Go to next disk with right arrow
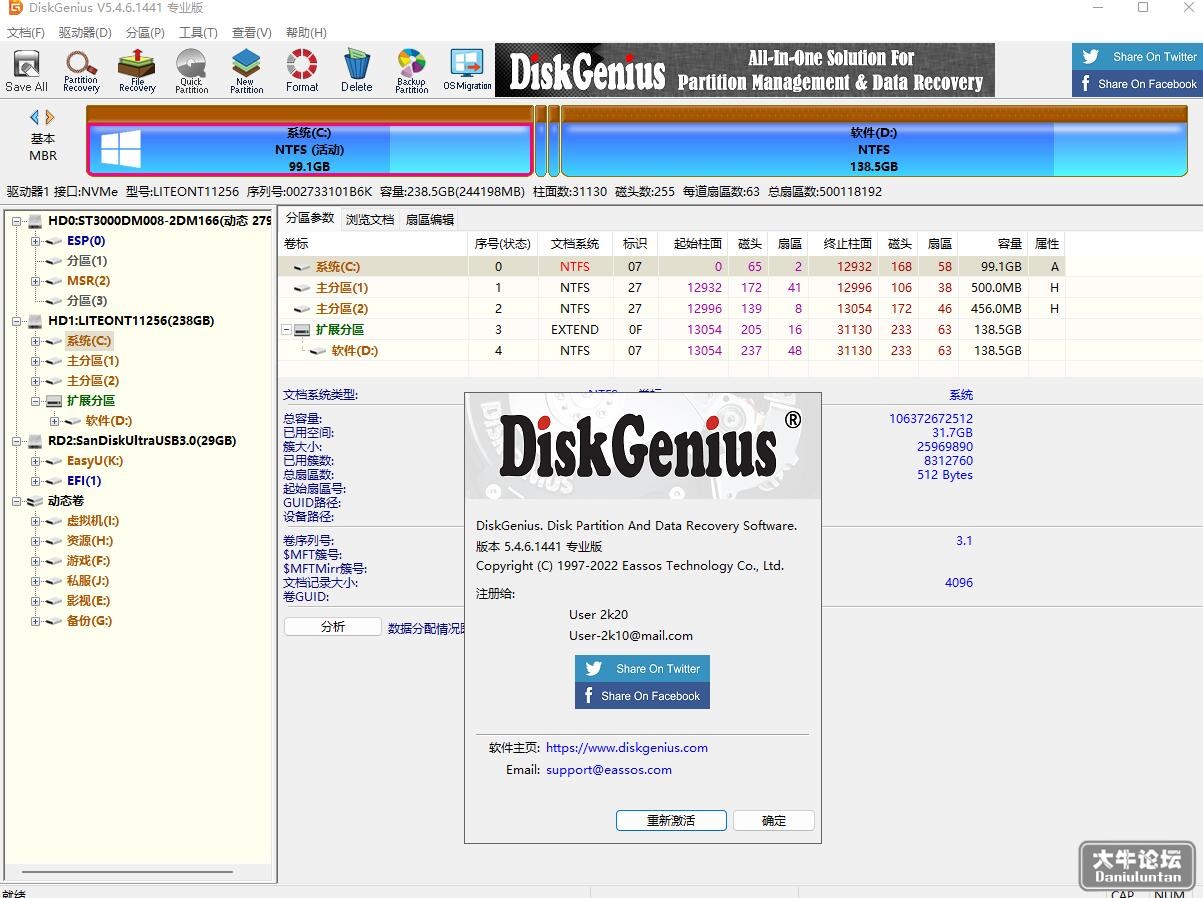The width and height of the screenshot is (1203, 898). (x=50, y=117)
